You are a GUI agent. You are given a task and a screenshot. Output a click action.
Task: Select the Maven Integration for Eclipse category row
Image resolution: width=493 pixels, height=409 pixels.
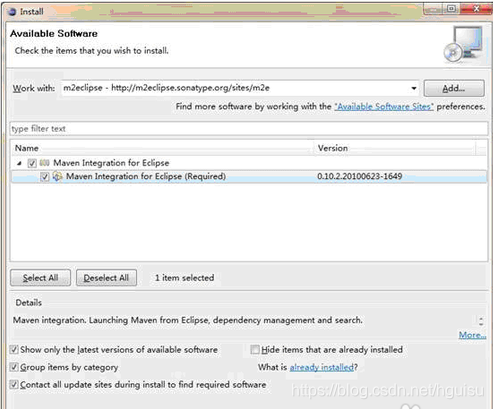pyautogui.click(x=249, y=163)
